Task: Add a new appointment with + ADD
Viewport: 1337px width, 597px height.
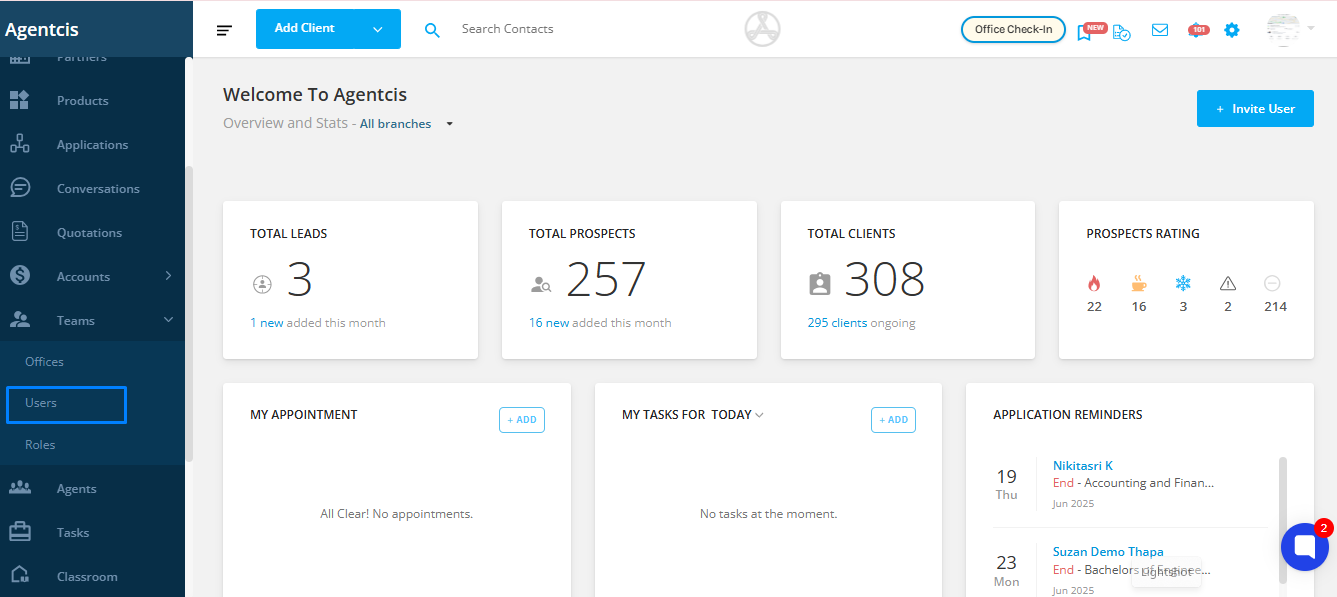Action: pos(522,420)
